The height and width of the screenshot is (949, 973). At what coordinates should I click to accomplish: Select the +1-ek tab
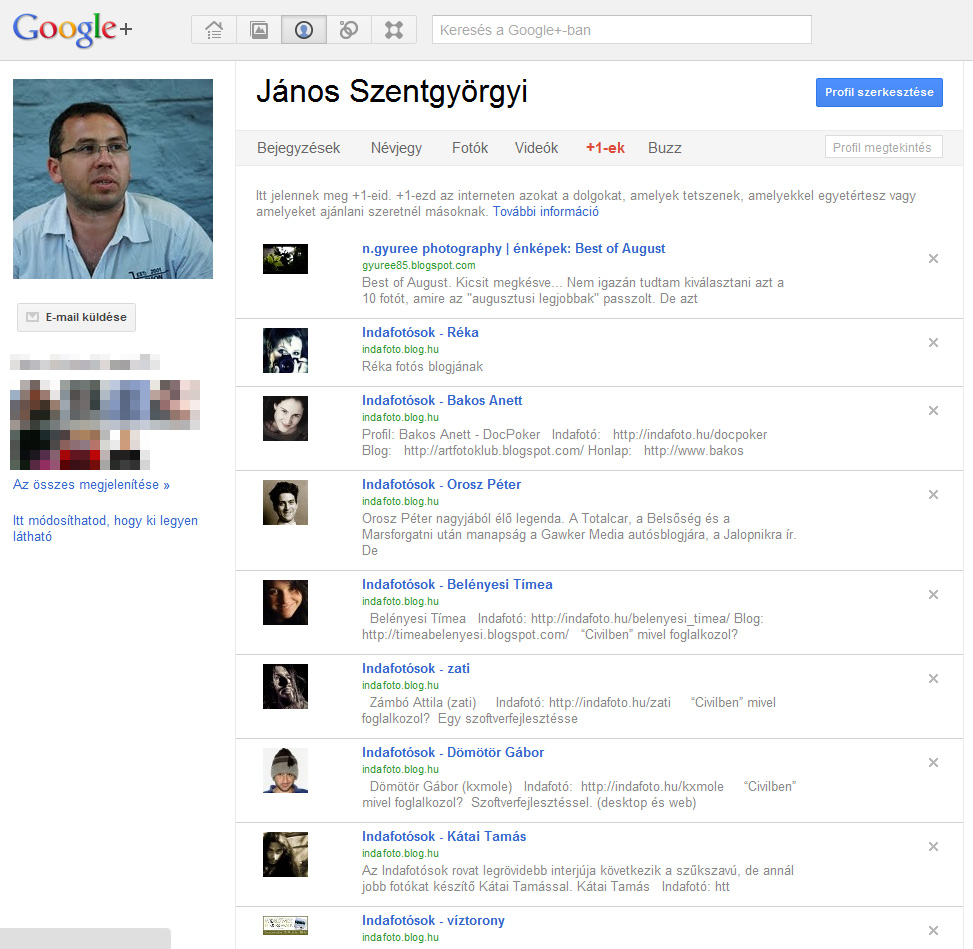click(605, 148)
